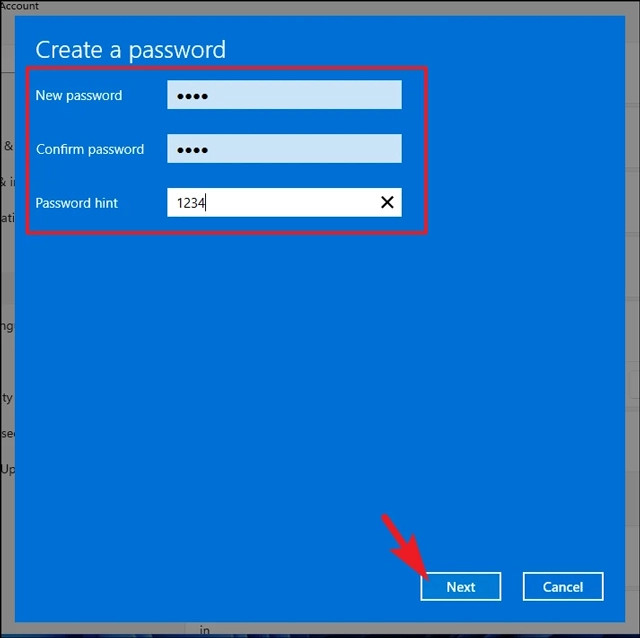
Task: Click the 1234 text in the hint field
Action: [191, 203]
